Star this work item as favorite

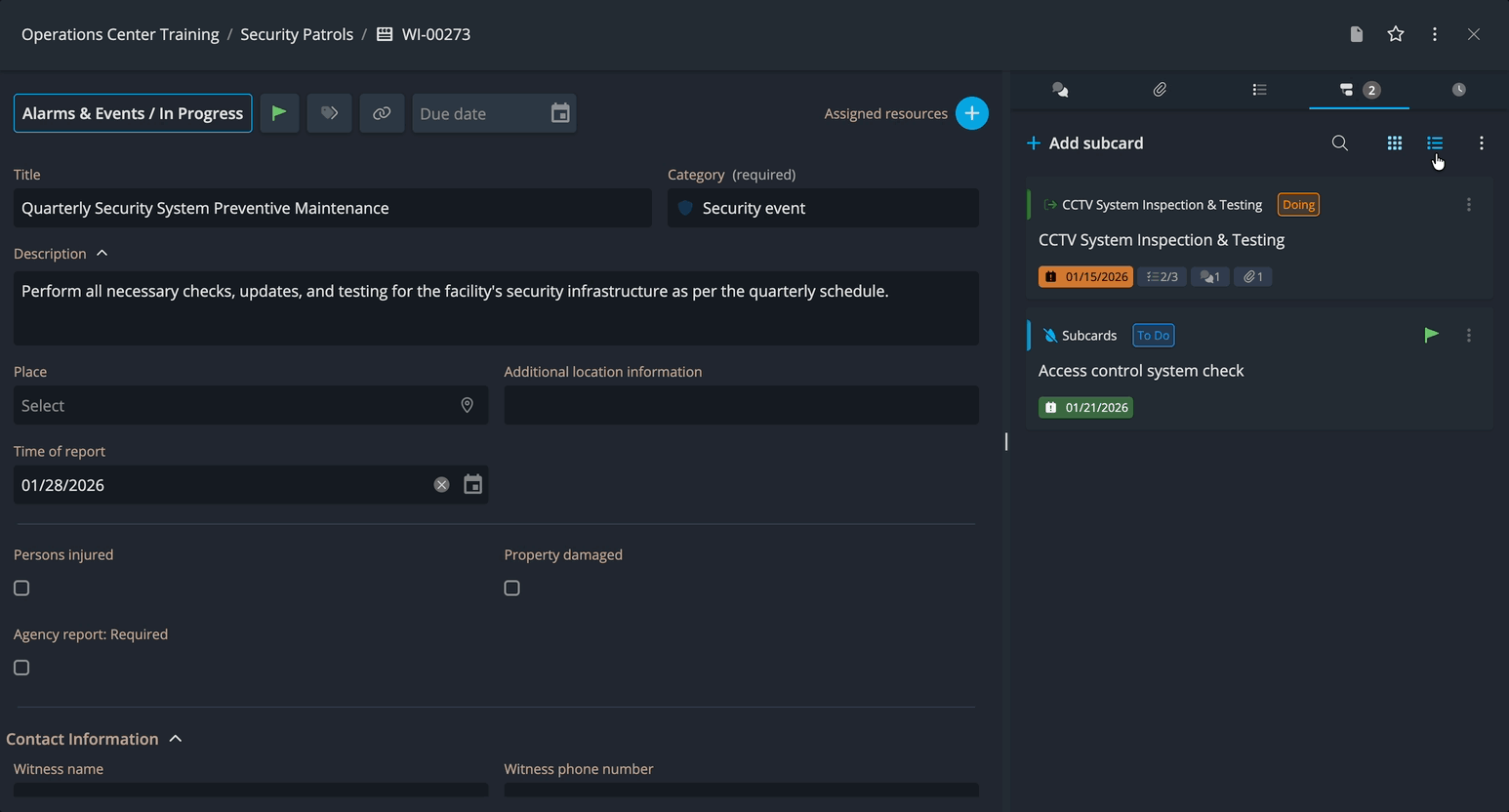[1396, 34]
